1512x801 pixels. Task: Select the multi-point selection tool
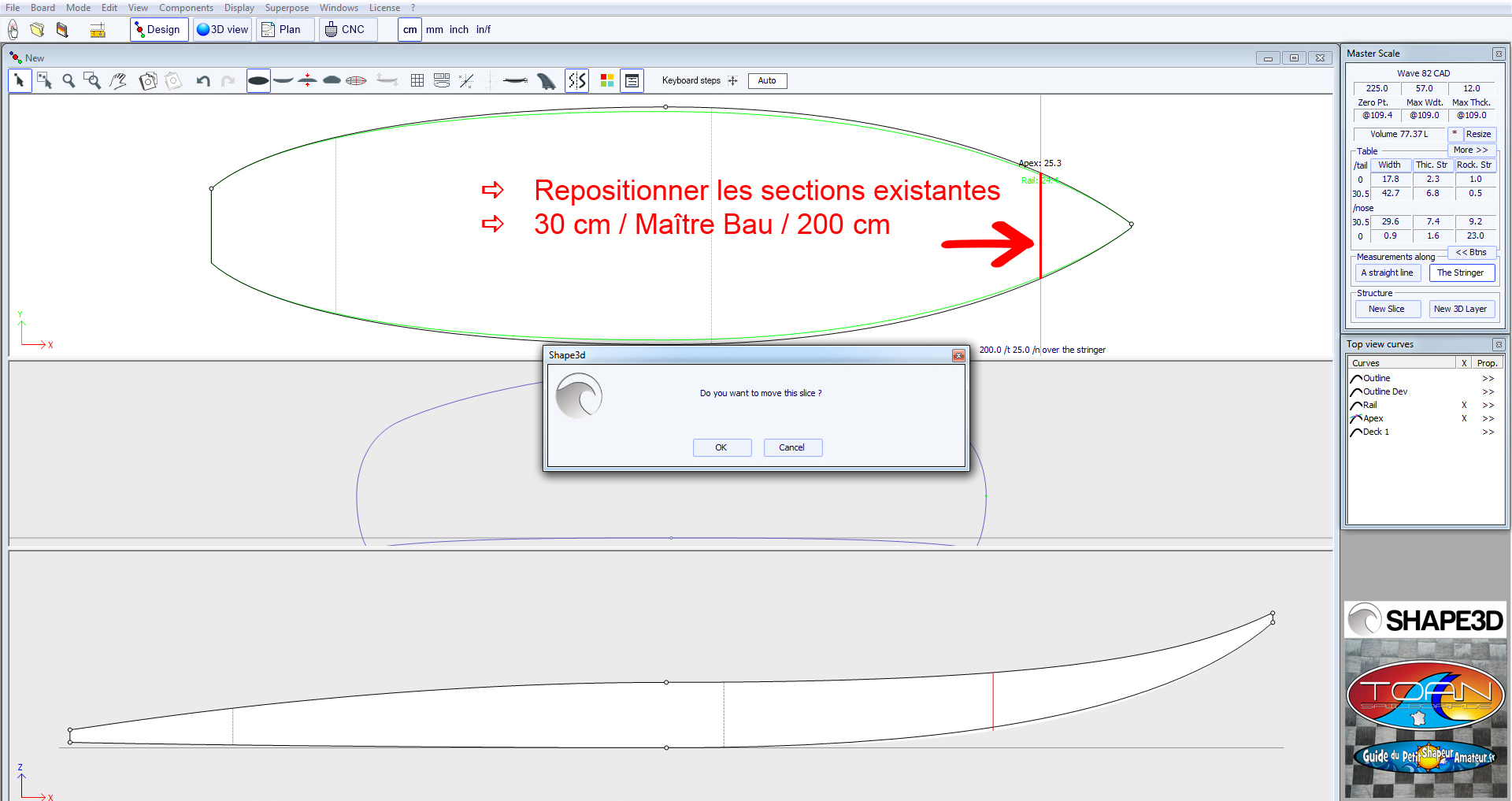click(44, 80)
